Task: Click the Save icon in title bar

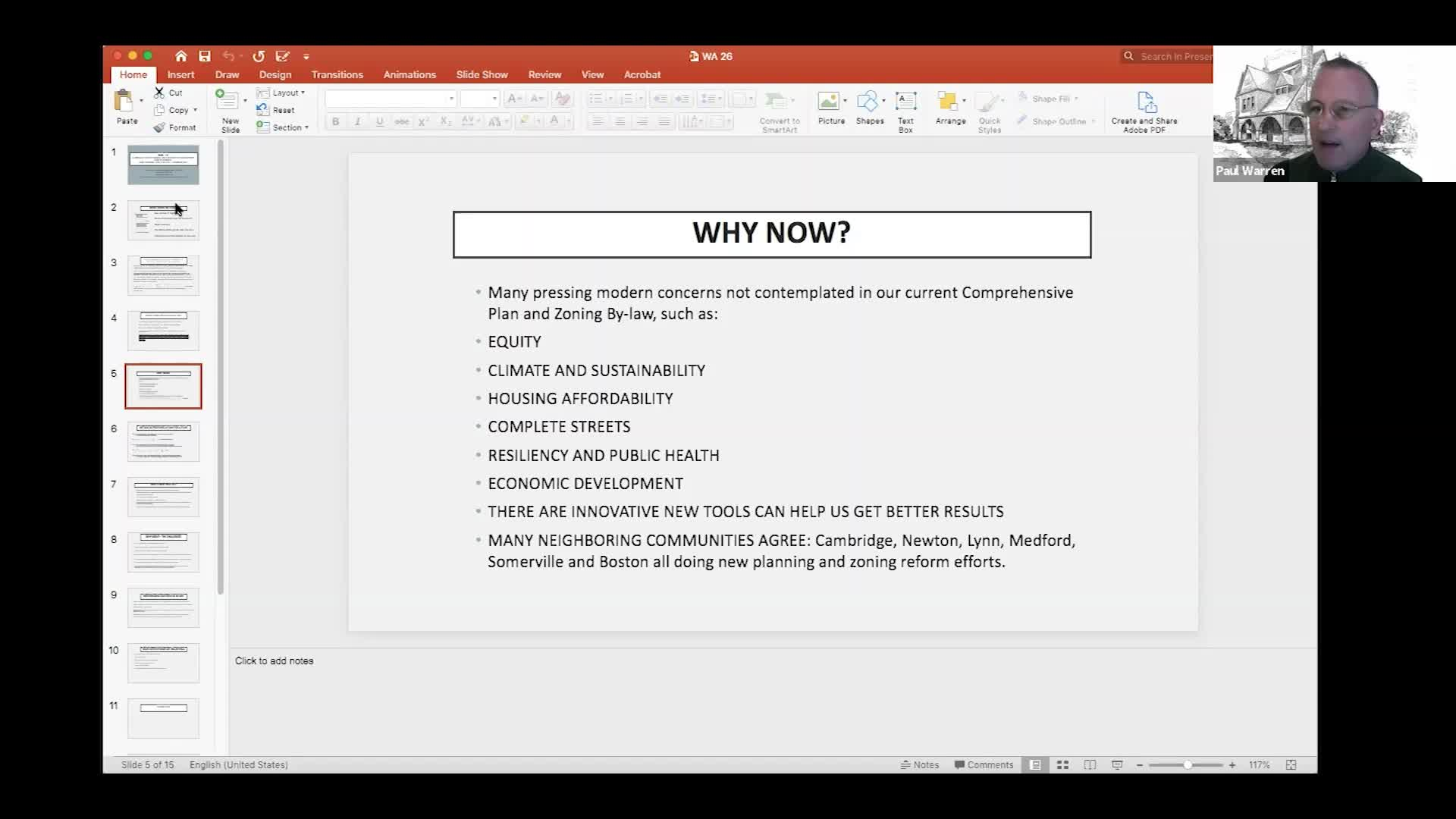Action: (205, 56)
